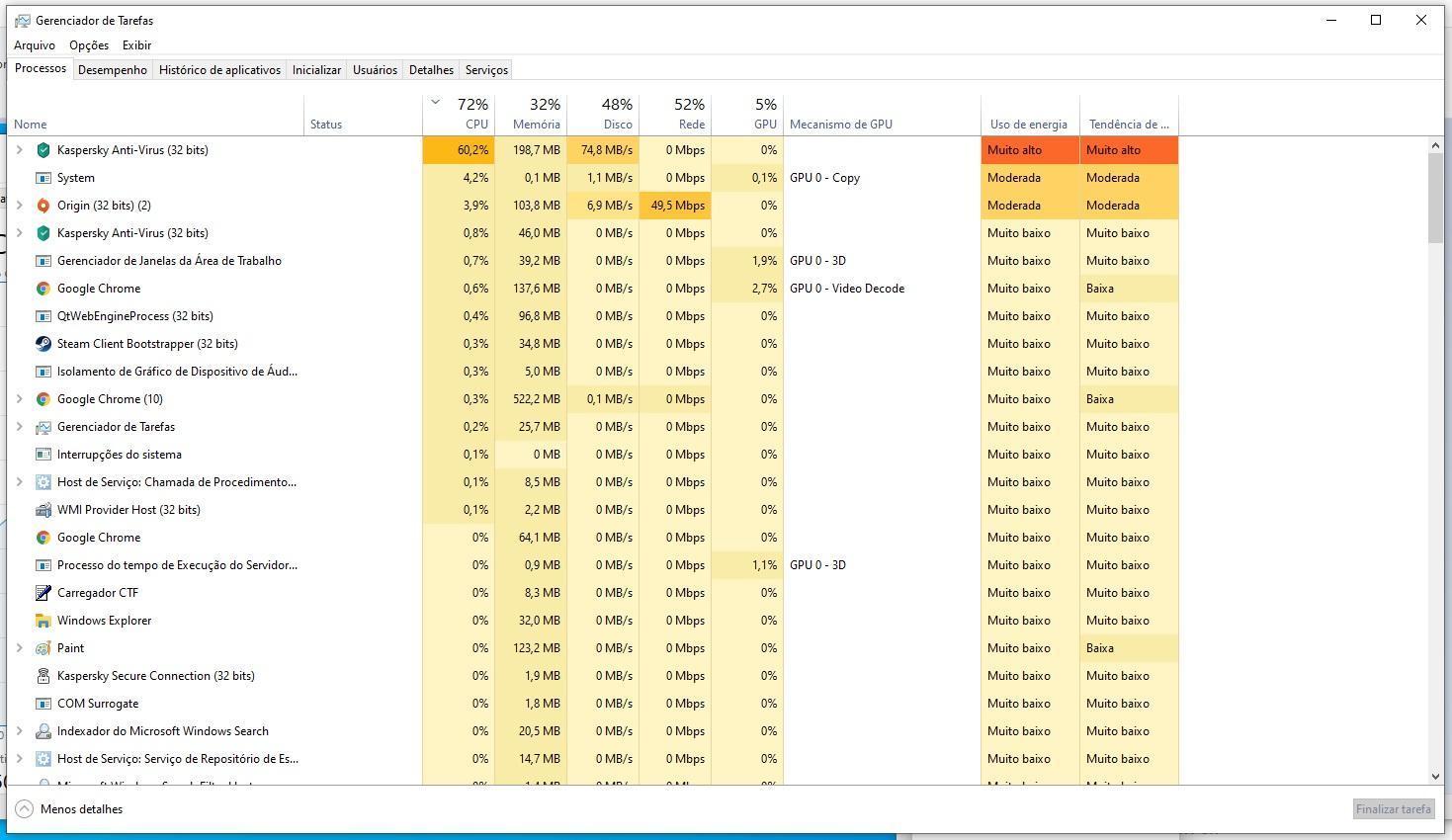The image size is (1452, 840).
Task: Click the Carregador CTF pen icon
Action: [x=43, y=593]
